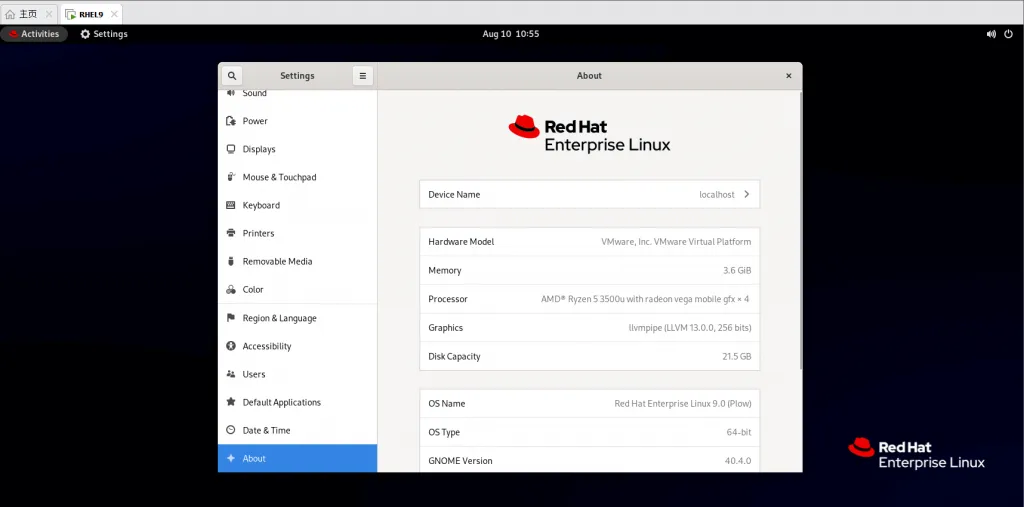Screen dimensions: 1024x507
Task: Open the Settings hamburger menu
Action: 362,76
